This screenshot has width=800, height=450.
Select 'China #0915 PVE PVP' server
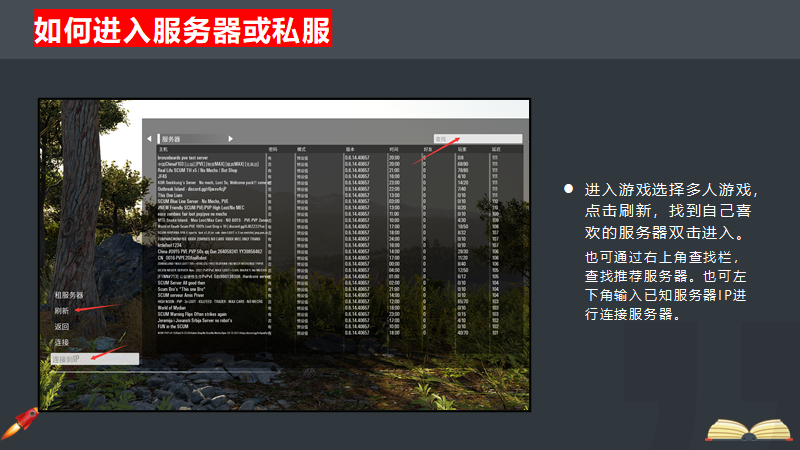click(339, 252)
